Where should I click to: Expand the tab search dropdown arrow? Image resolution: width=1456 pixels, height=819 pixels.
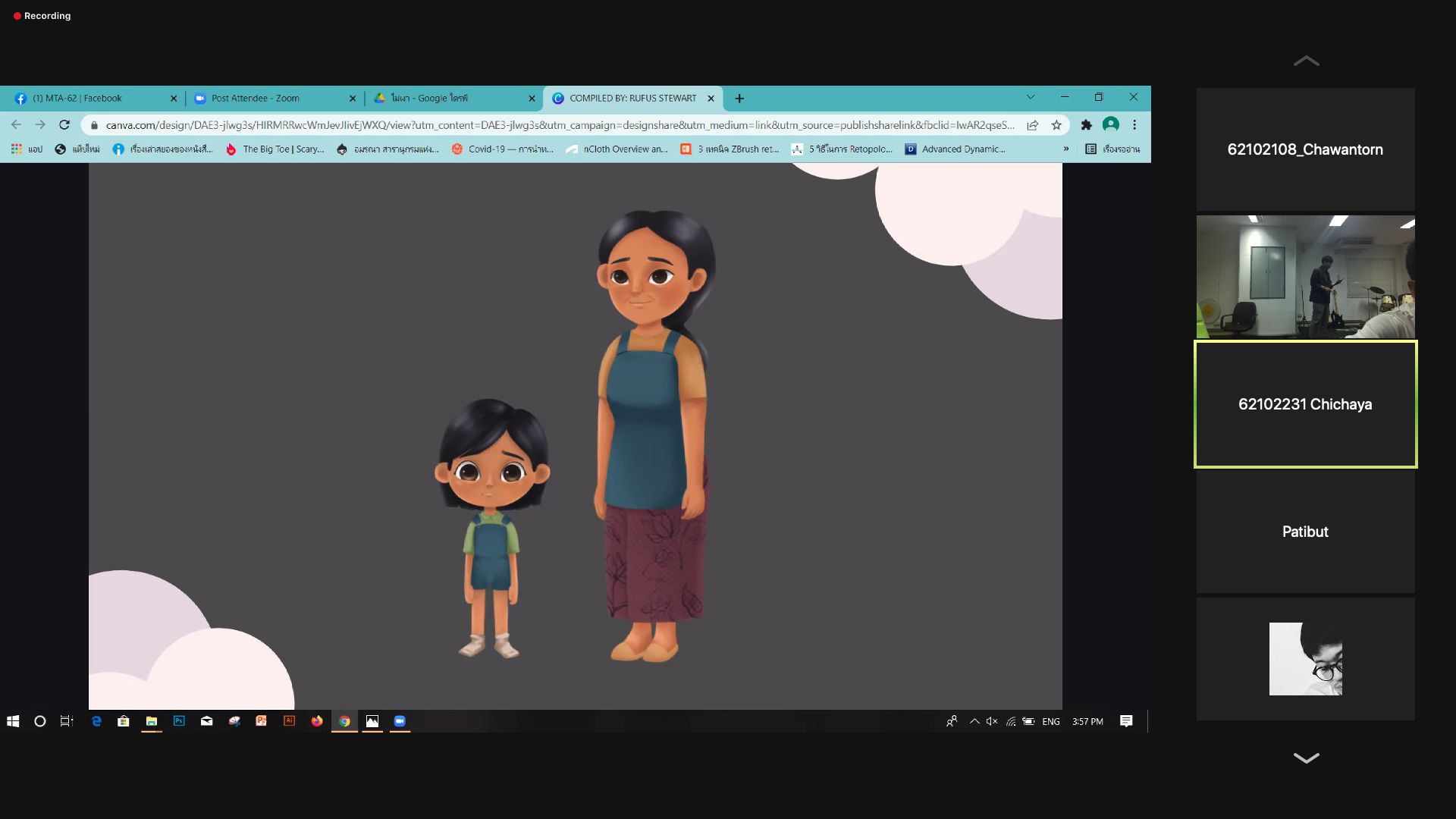[1031, 97]
